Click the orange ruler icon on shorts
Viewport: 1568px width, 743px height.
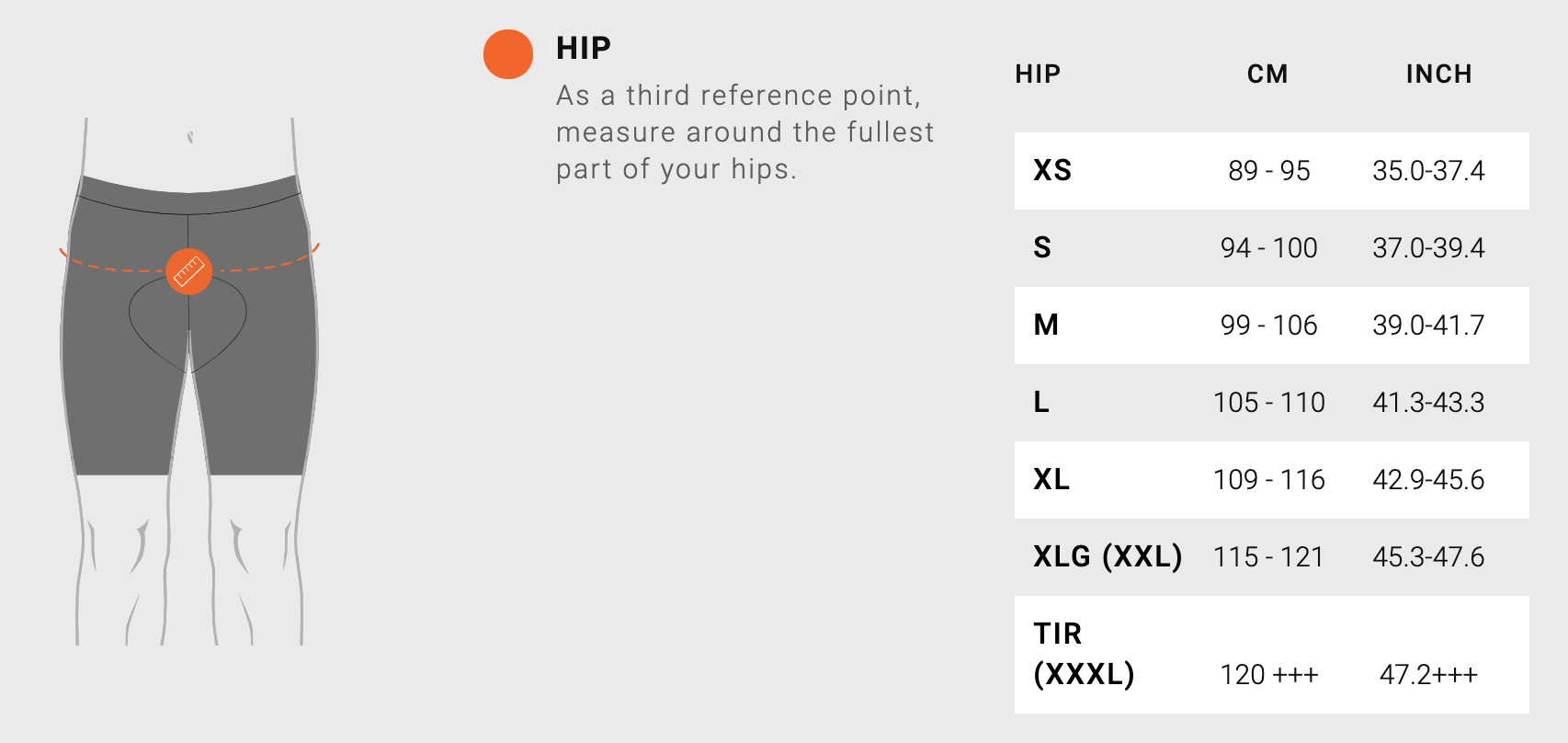189,271
